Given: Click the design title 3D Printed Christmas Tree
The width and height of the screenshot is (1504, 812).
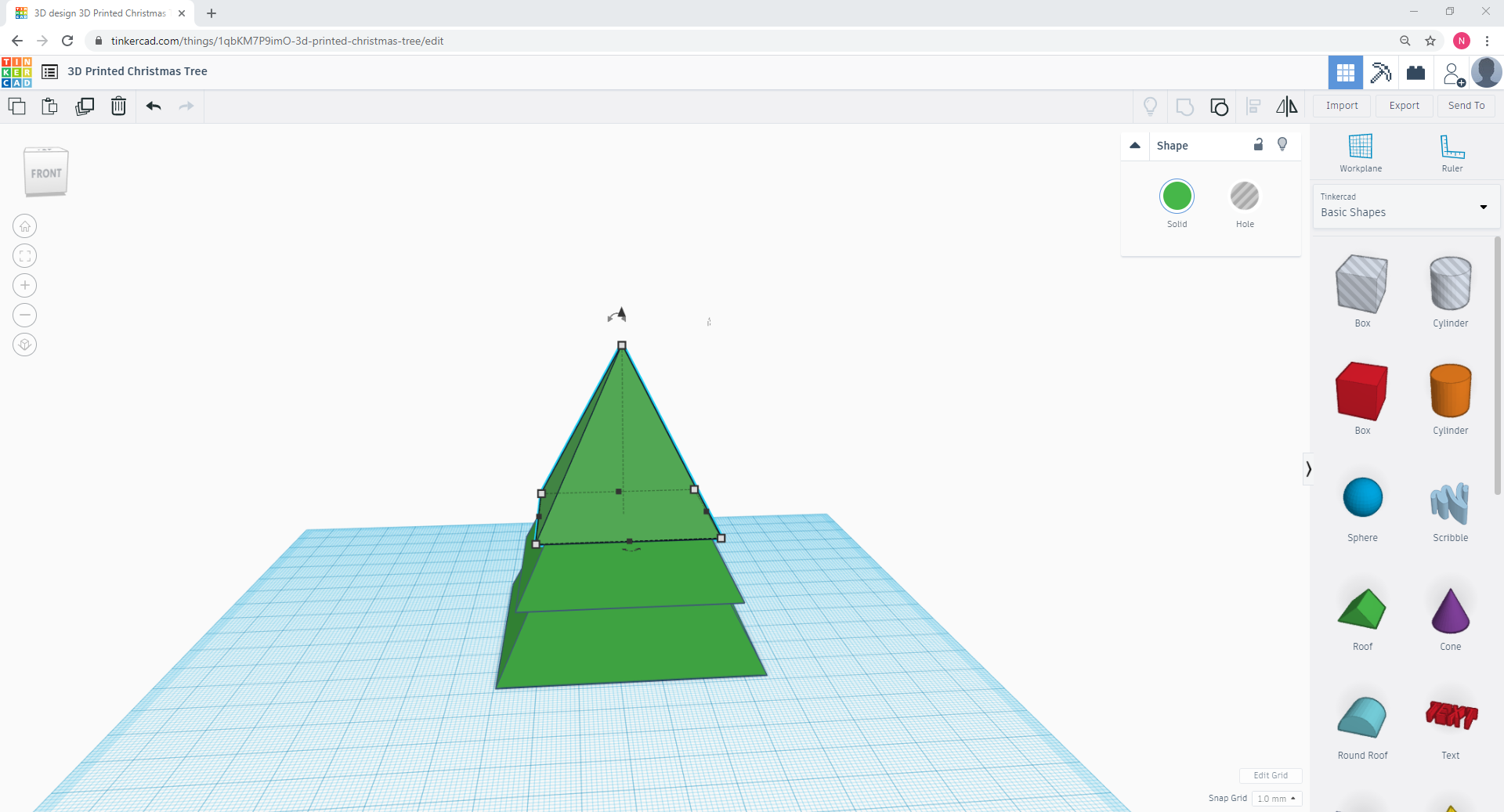Looking at the screenshot, I should click(x=137, y=71).
